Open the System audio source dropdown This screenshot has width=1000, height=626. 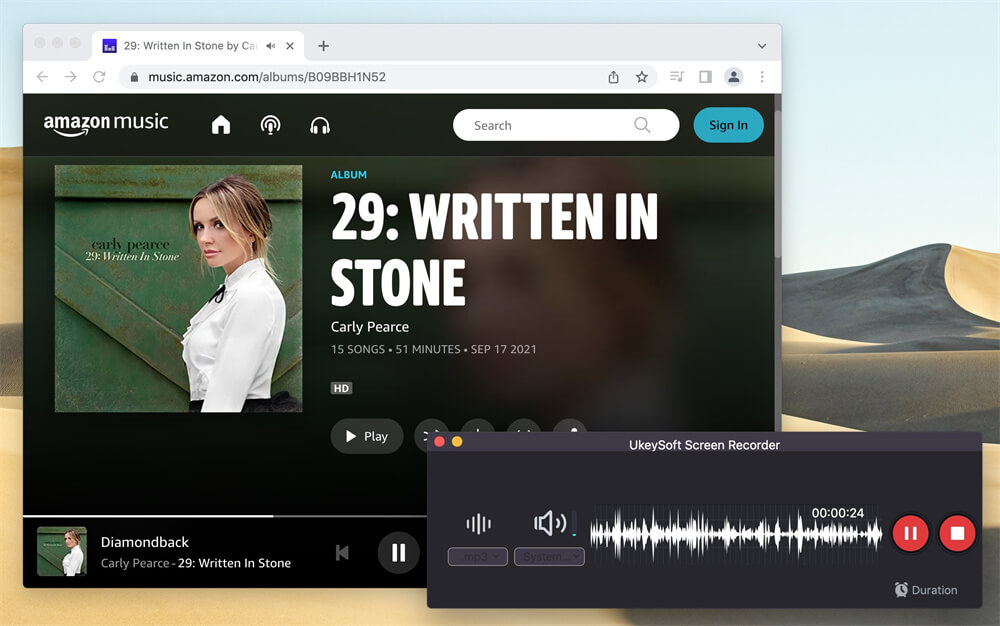tap(549, 556)
